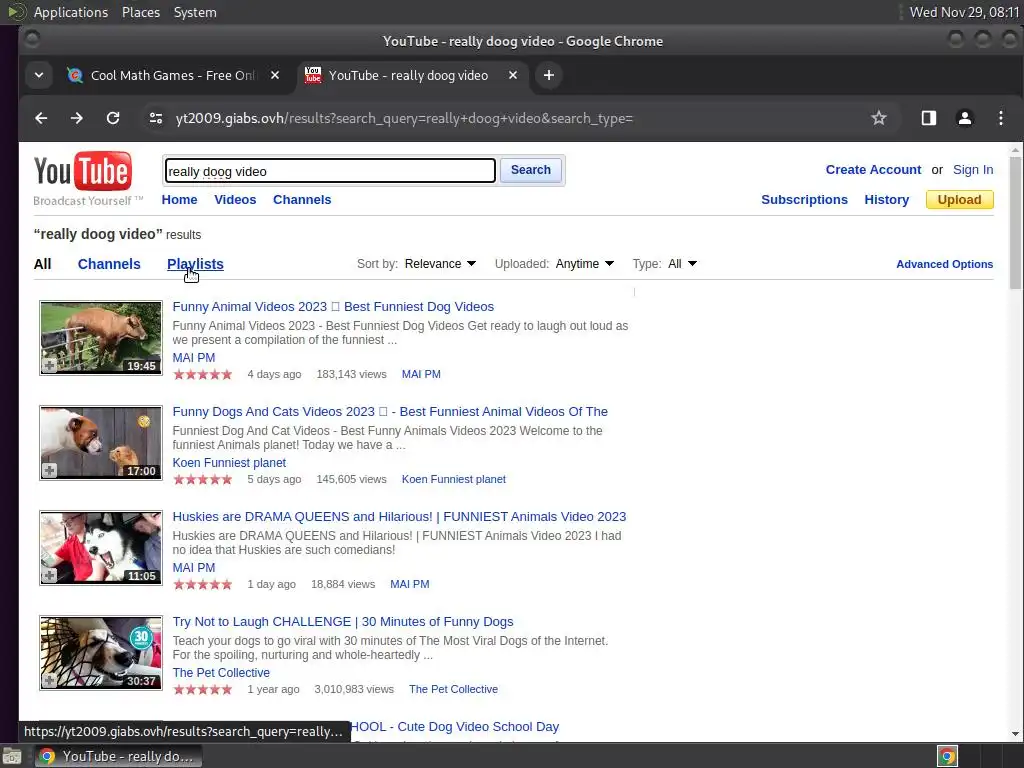The image size is (1024, 768).
Task: Select the All results filter
Action: coord(42,264)
